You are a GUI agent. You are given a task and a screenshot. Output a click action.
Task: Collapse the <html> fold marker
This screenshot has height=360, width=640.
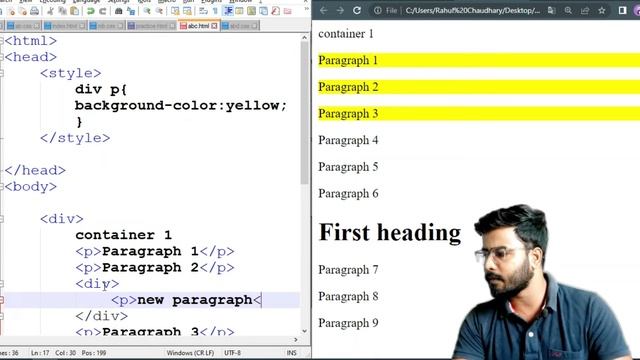pyautogui.click(x=2, y=41)
